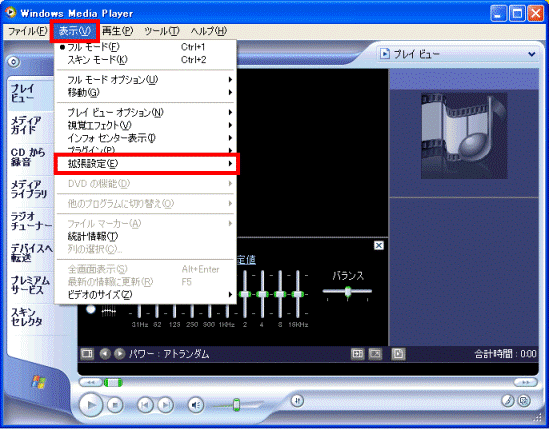Mute the audio with speaker icon

(x=196, y=405)
